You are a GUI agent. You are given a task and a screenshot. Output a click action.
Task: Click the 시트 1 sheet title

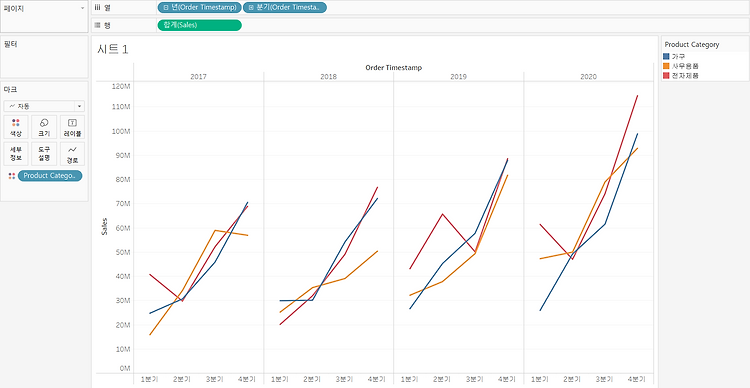[x=112, y=49]
